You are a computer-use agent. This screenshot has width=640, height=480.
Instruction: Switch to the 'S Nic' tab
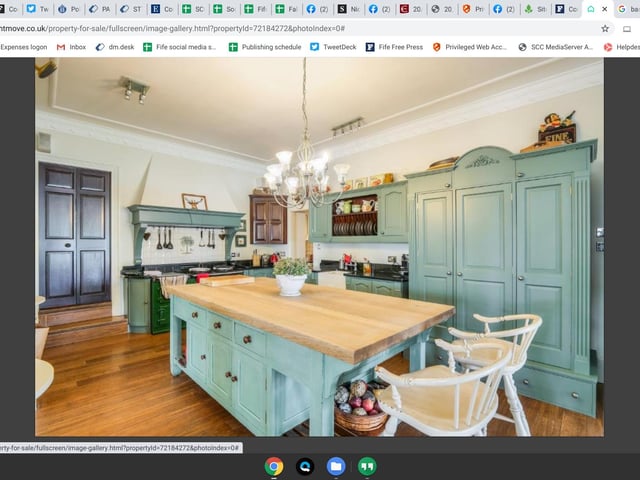click(348, 9)
